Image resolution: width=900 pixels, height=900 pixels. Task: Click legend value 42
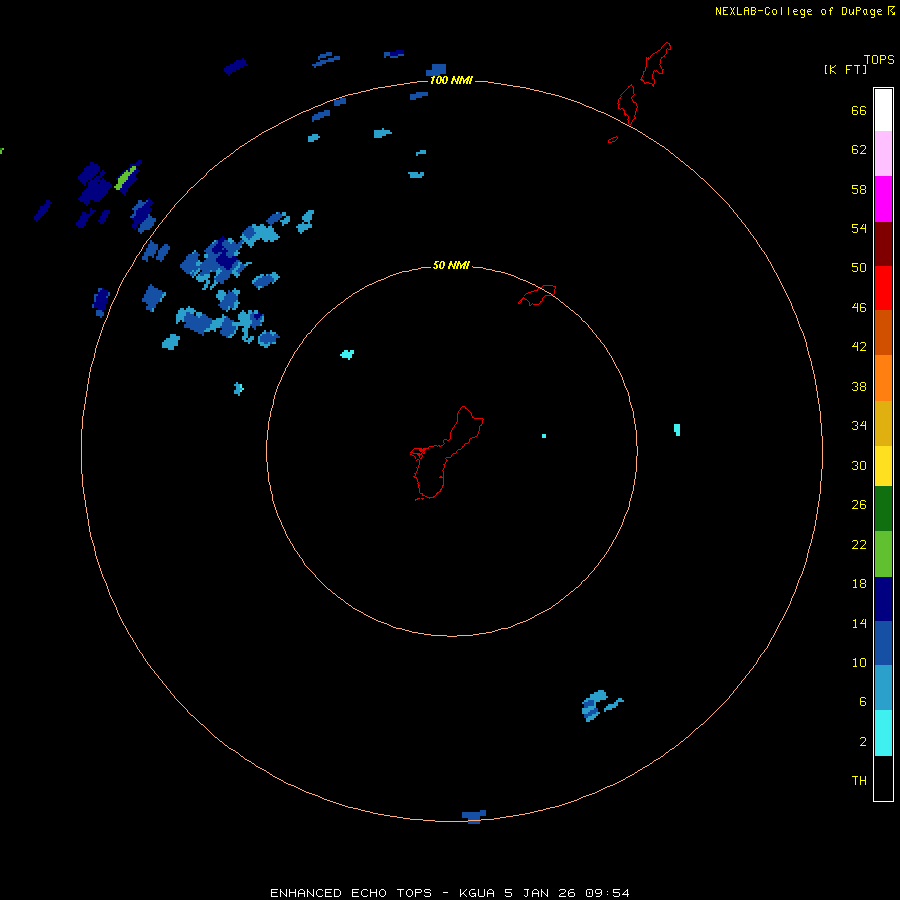pyautogui.click(x=859, y=347)
